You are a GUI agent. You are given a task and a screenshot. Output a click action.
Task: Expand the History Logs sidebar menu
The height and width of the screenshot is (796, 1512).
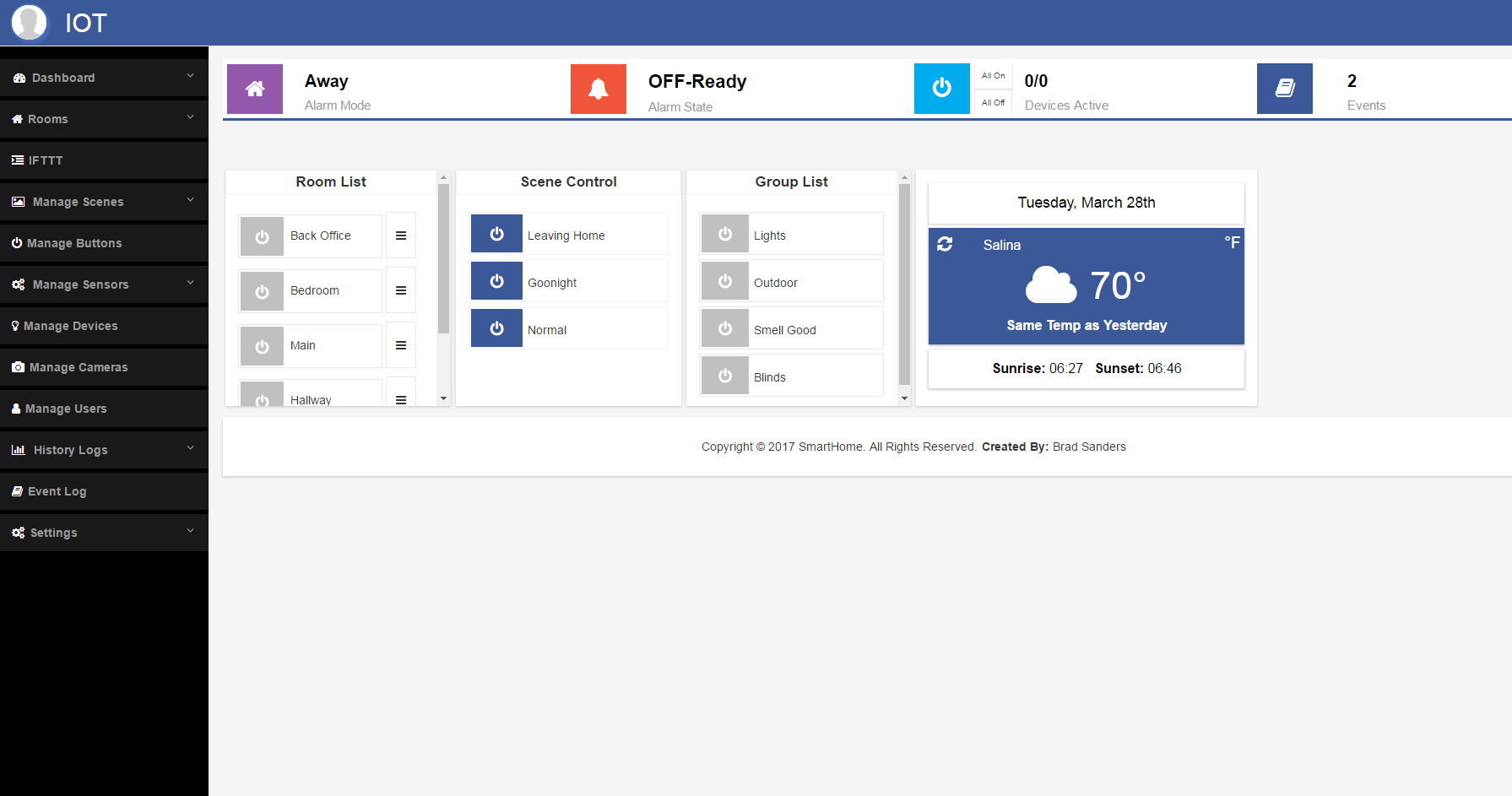[x=69, y=450]
